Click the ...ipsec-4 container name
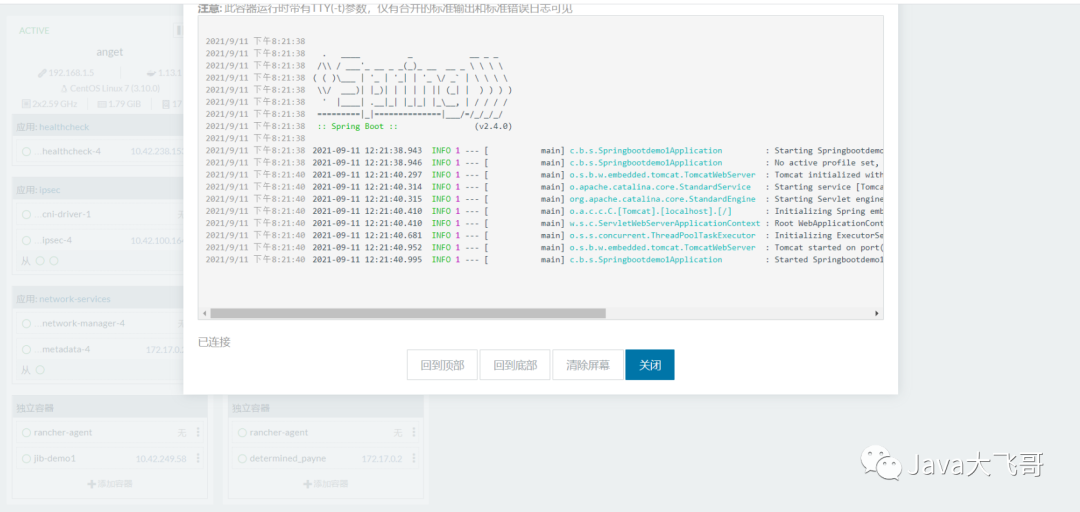Screen dimensions: 1080x512 [x=52, y=240]
